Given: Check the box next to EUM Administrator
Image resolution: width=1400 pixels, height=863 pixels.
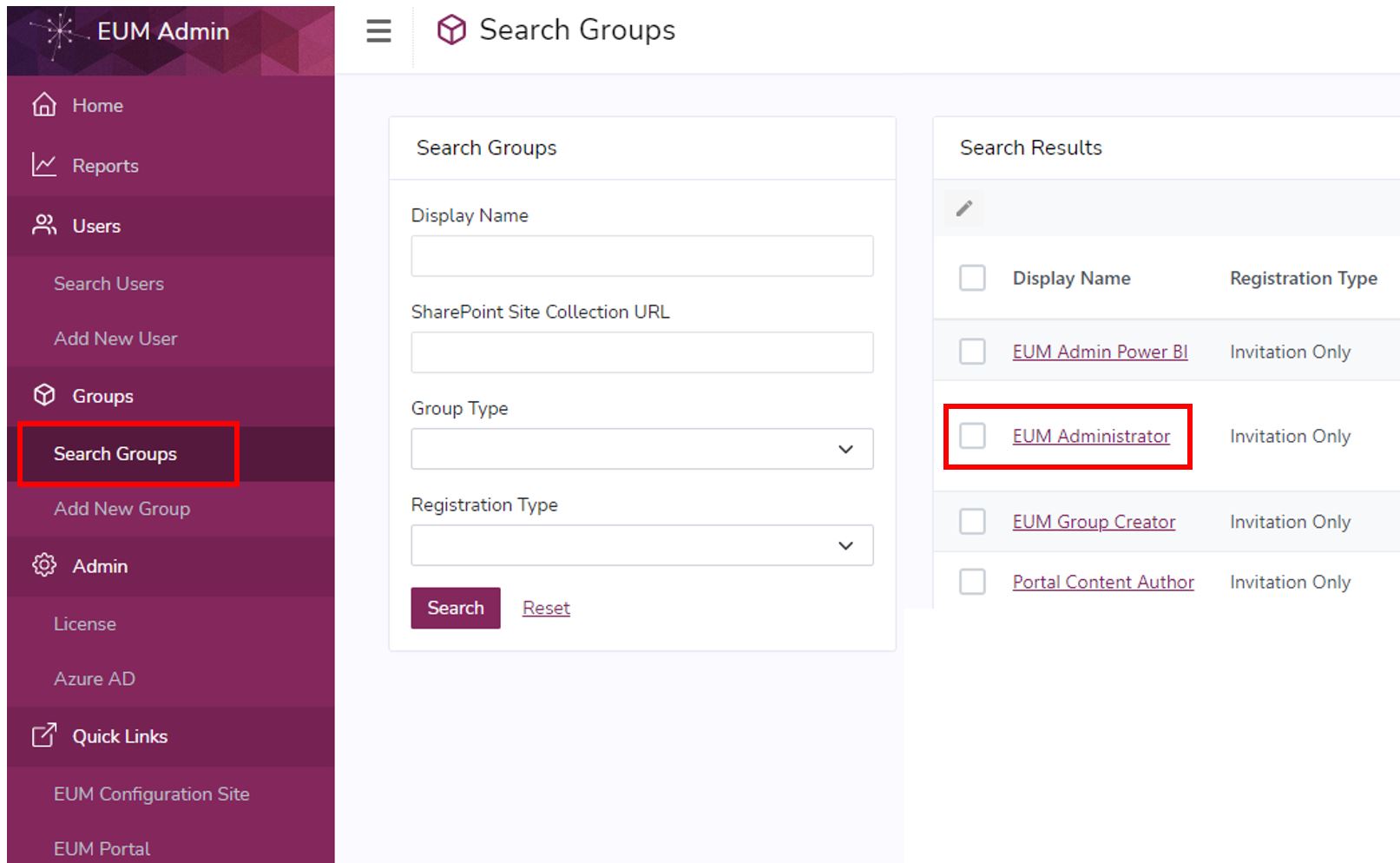Looking at the screenshot, I should click(x=971, y=437).
